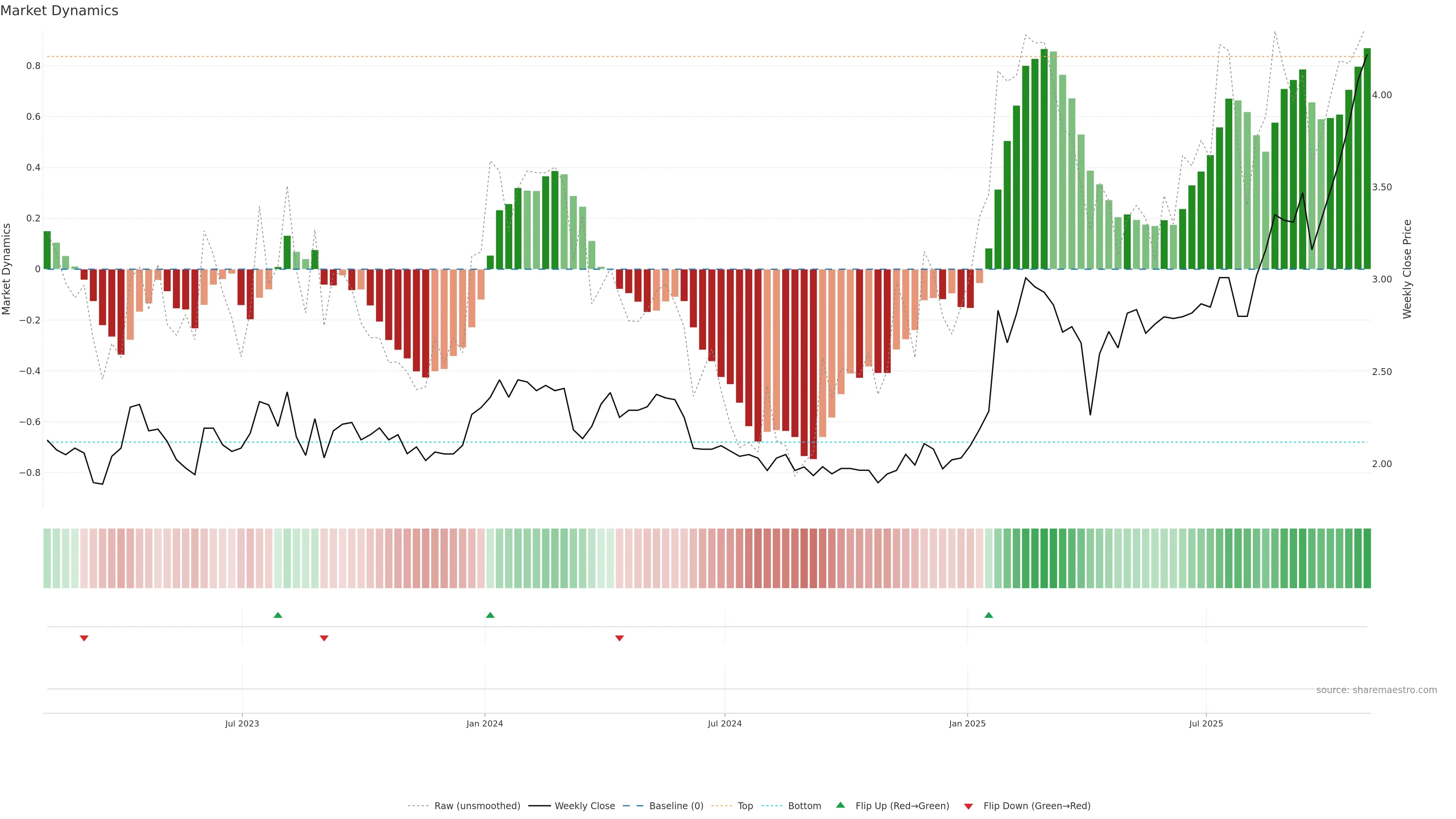
Task: Click the red flip-down marker after Jul 2023
Action: point(324,638)
